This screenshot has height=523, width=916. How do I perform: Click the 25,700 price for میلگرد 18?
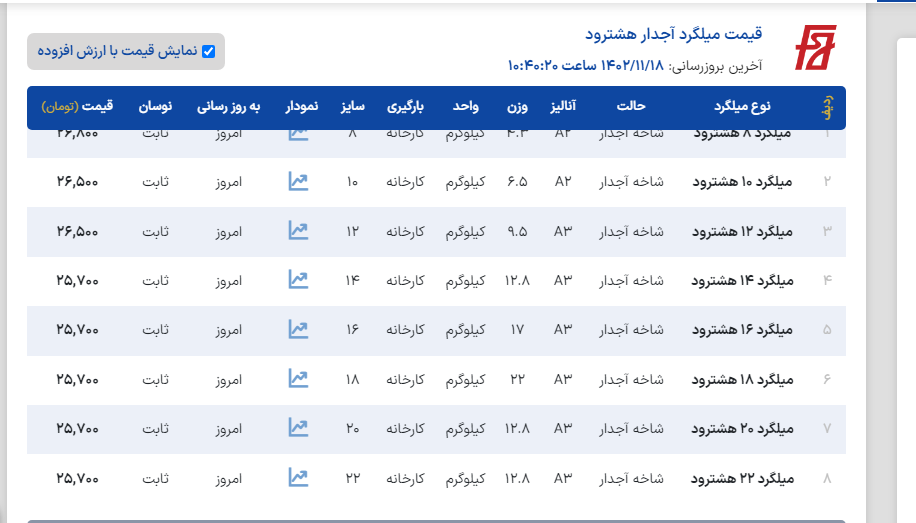point(78,379)
